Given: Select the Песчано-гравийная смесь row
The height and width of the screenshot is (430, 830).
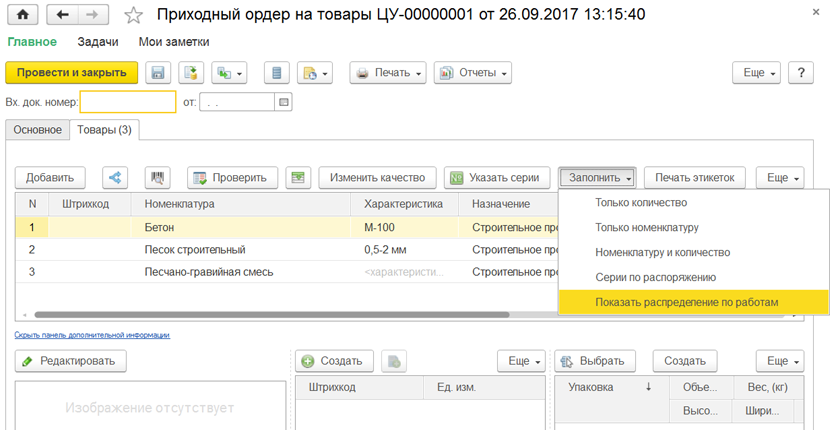Looking at the screenshot, I should click(x=287, y=272).
